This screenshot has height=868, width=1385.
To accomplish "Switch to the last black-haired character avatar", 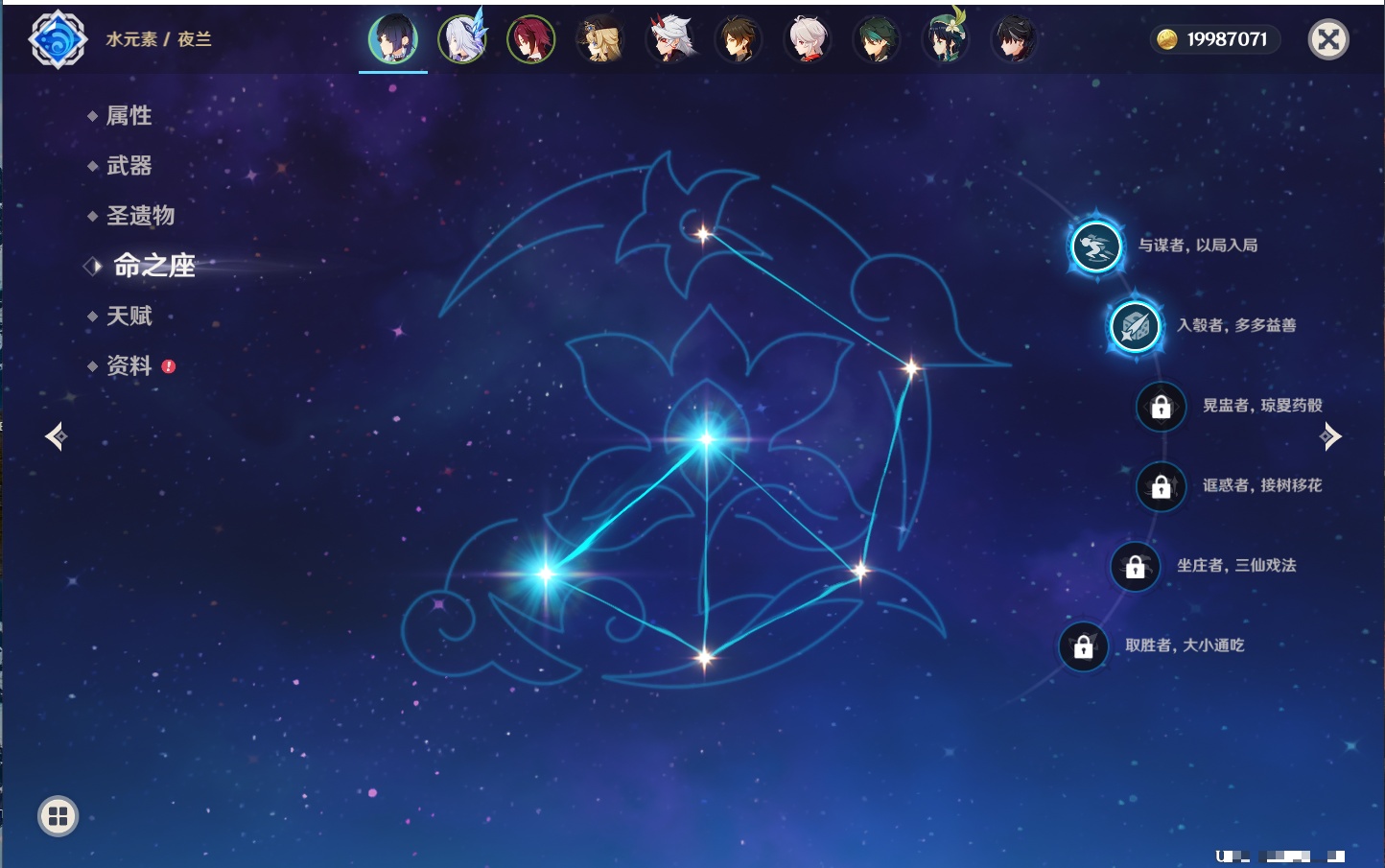I will (1015, 39).
